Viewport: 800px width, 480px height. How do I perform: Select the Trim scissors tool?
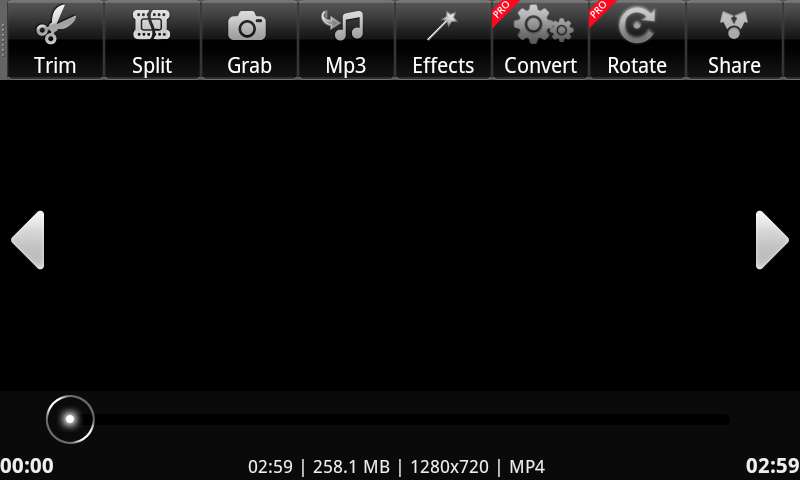[55, 40]
